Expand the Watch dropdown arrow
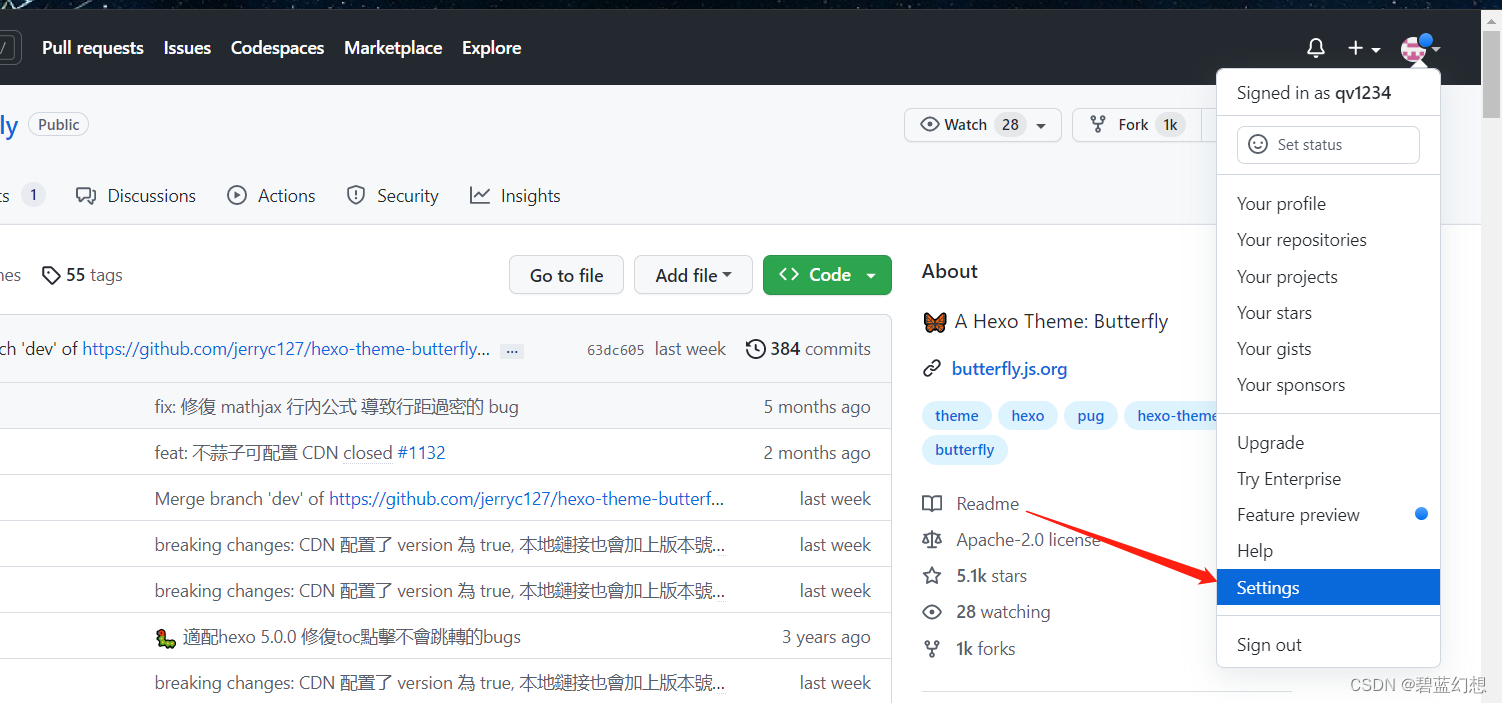Viewport: 1502px width, 703px height. pyautogui.click(x=1042, y=126)
